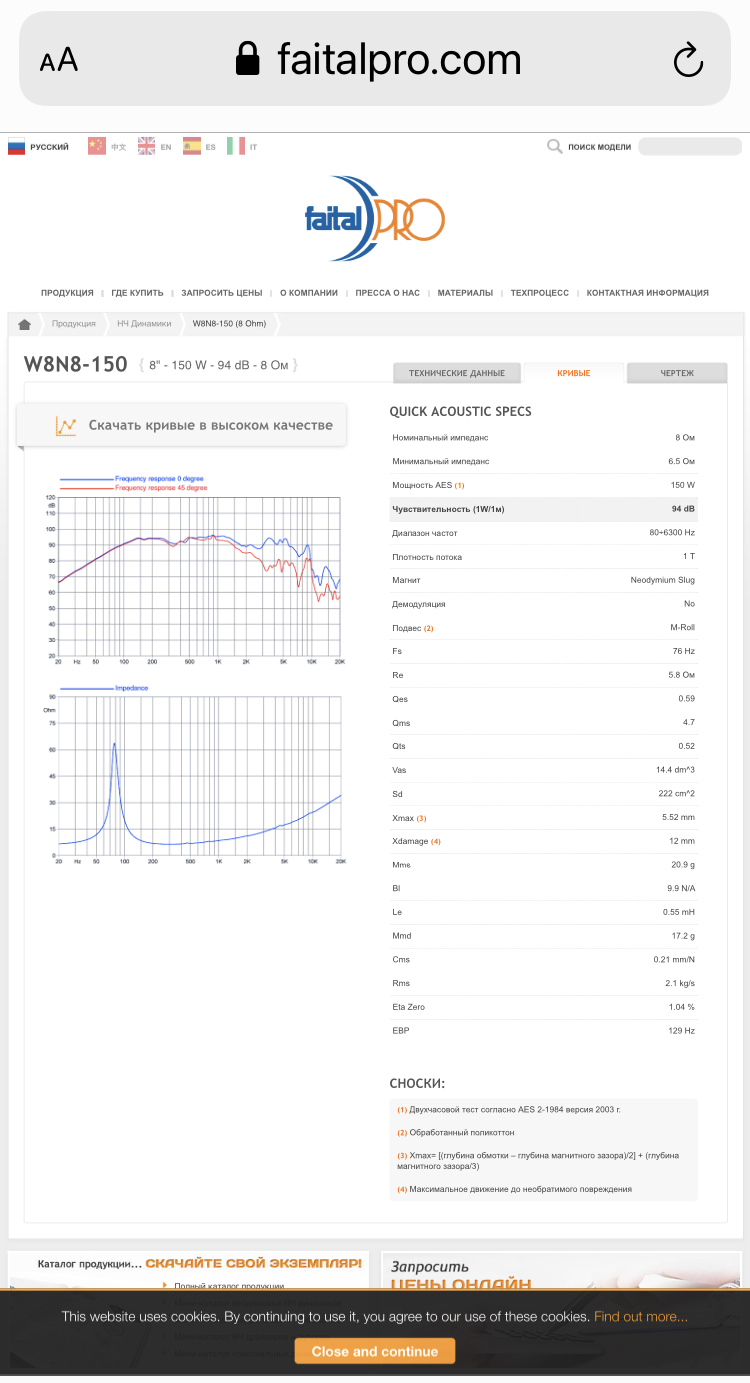Click Скачать кривые в высоком качестве
The width and height of the screenshot is (750, 1383).
[195, 425]
